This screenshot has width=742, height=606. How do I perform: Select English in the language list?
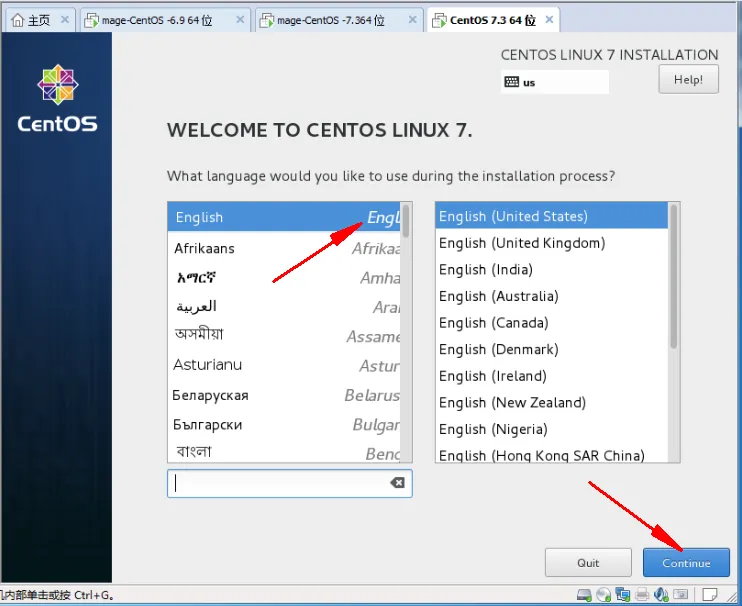284,217
